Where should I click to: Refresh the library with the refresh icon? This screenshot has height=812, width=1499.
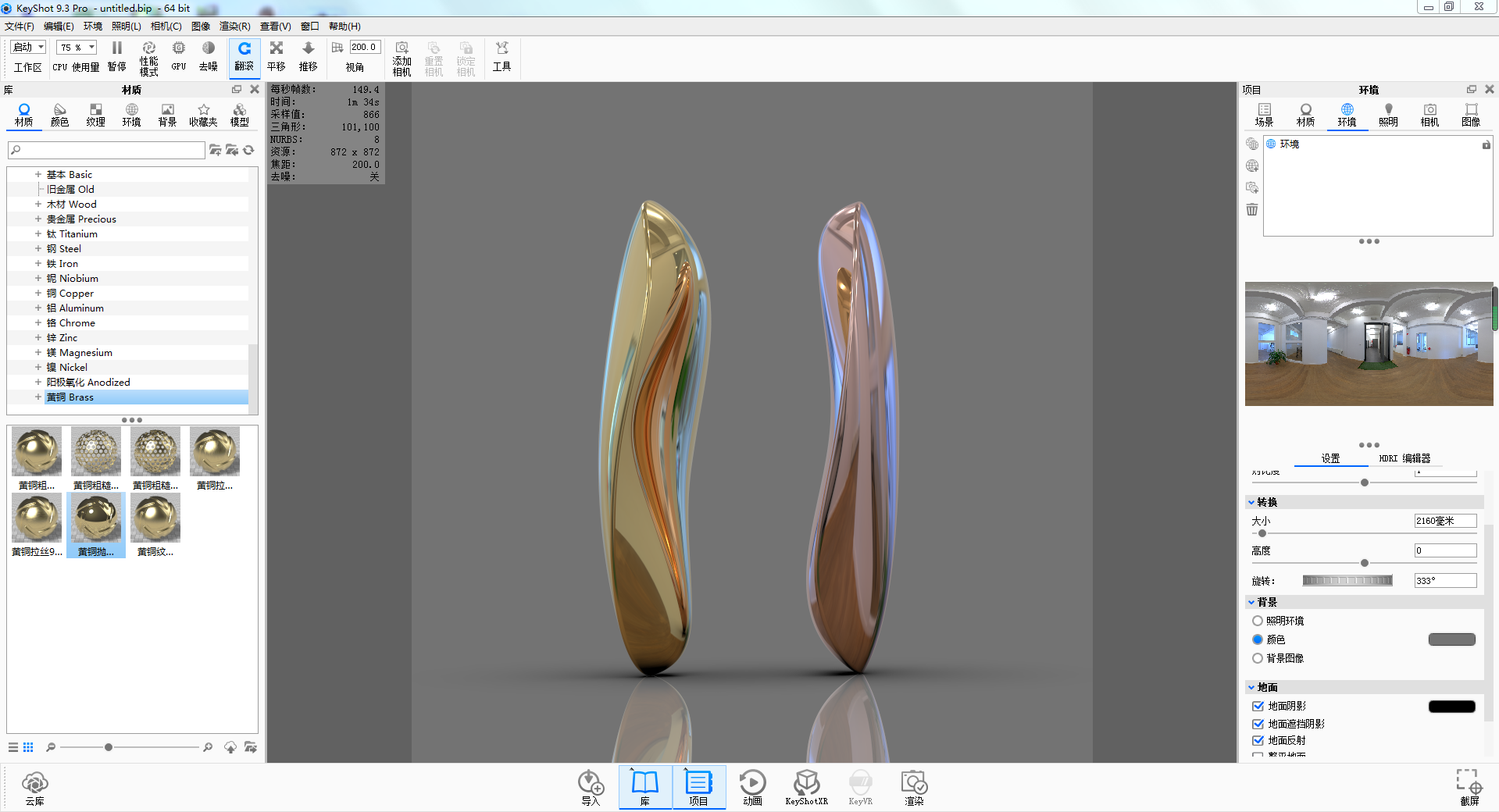248,150
